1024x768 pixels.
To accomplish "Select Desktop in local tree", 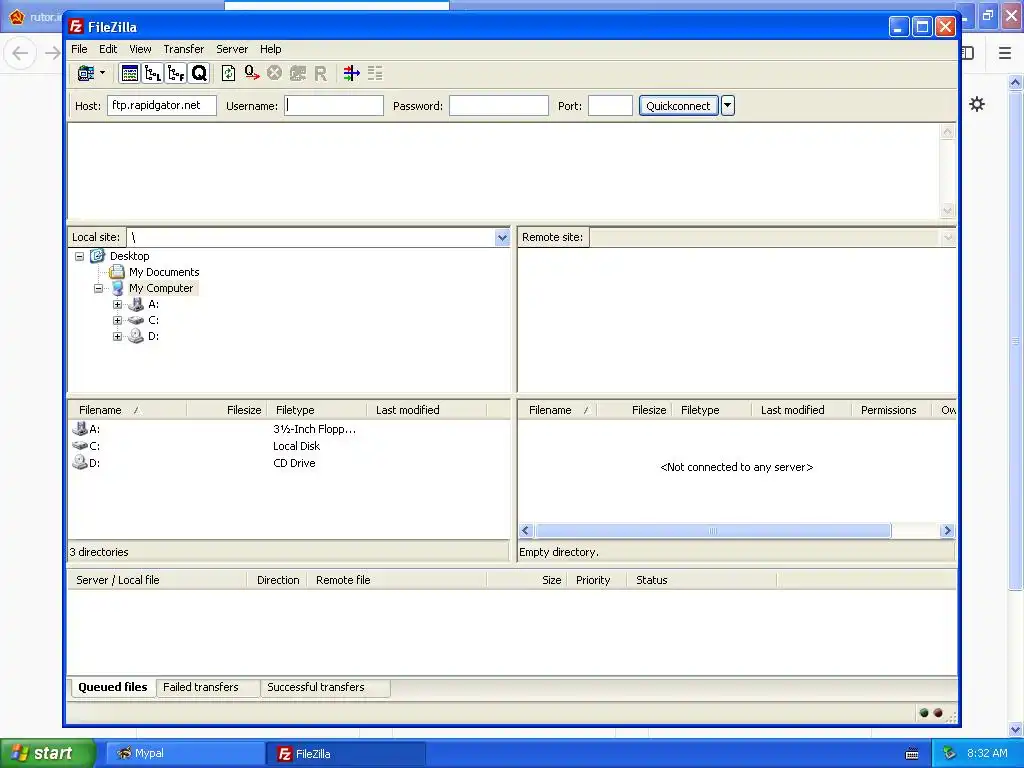I will pyautogui.click(x=129, y=256).
